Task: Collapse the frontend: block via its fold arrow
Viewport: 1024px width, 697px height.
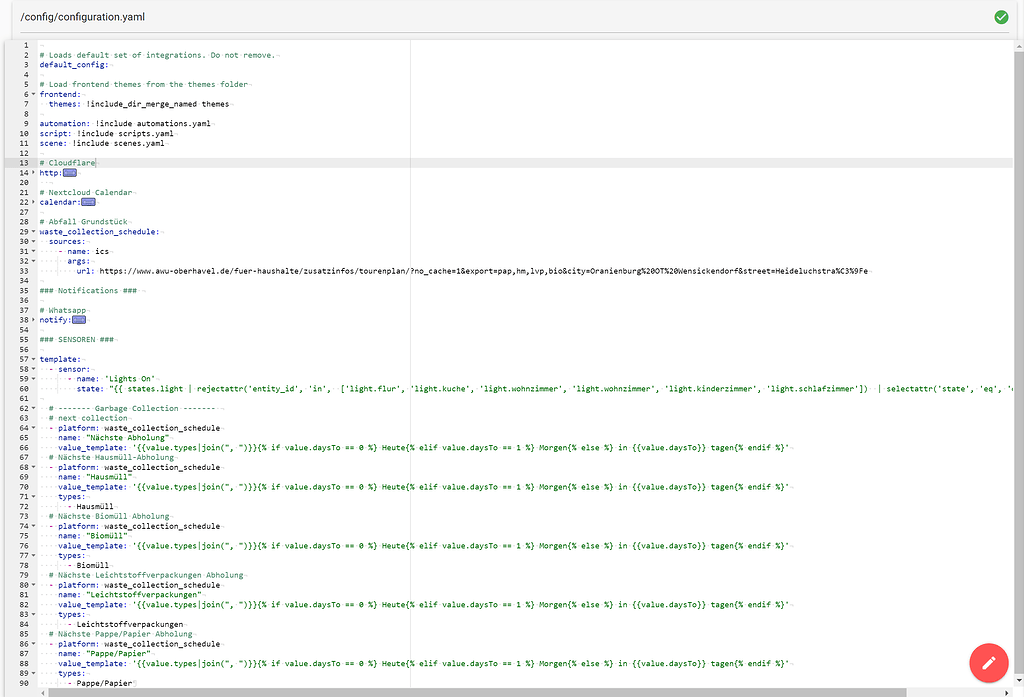Action: [x=32, y=94]
